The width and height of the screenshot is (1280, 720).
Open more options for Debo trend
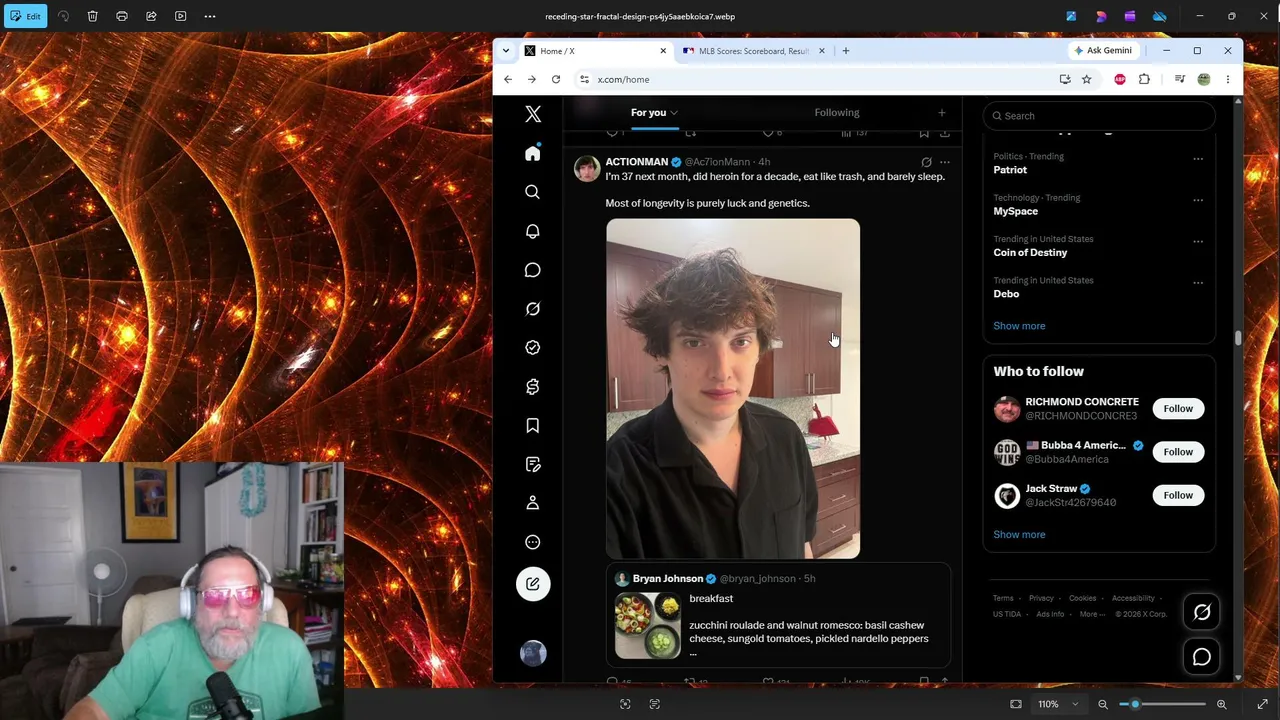coord(1198,283)
